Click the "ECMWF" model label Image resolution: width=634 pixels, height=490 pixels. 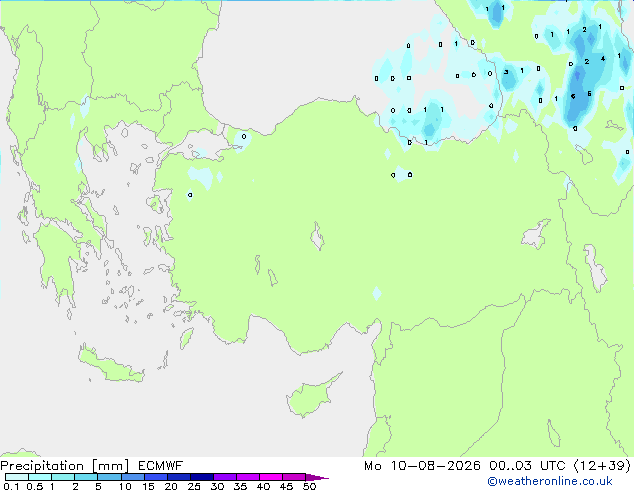pos(161,466)
